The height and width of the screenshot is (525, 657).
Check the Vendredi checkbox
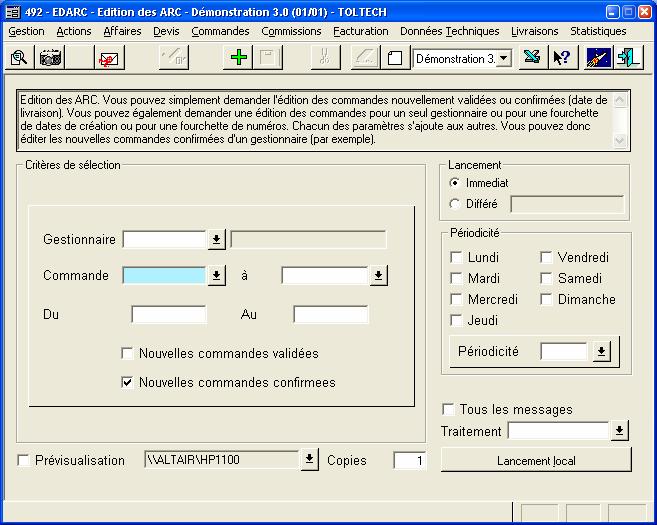[x=546, y=257]
